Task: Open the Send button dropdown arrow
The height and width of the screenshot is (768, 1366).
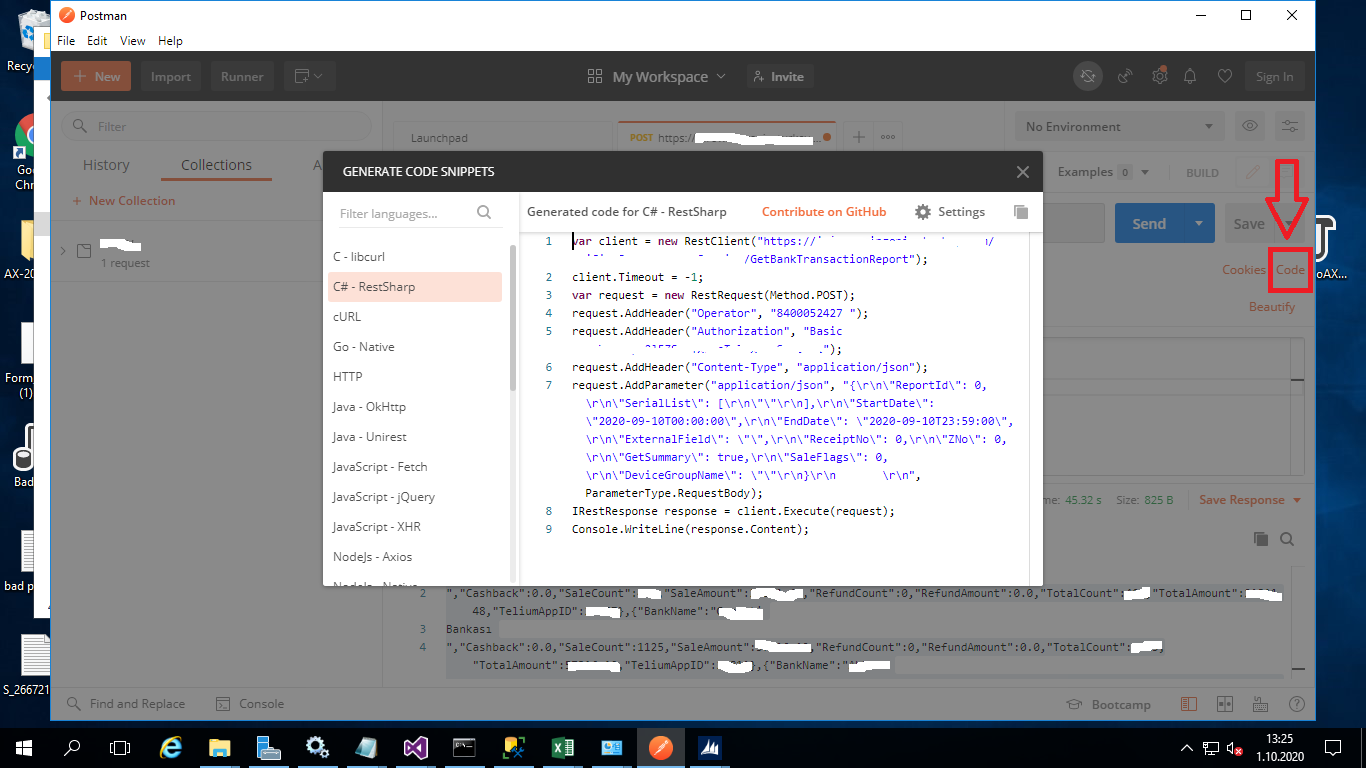Action: 1199,224
